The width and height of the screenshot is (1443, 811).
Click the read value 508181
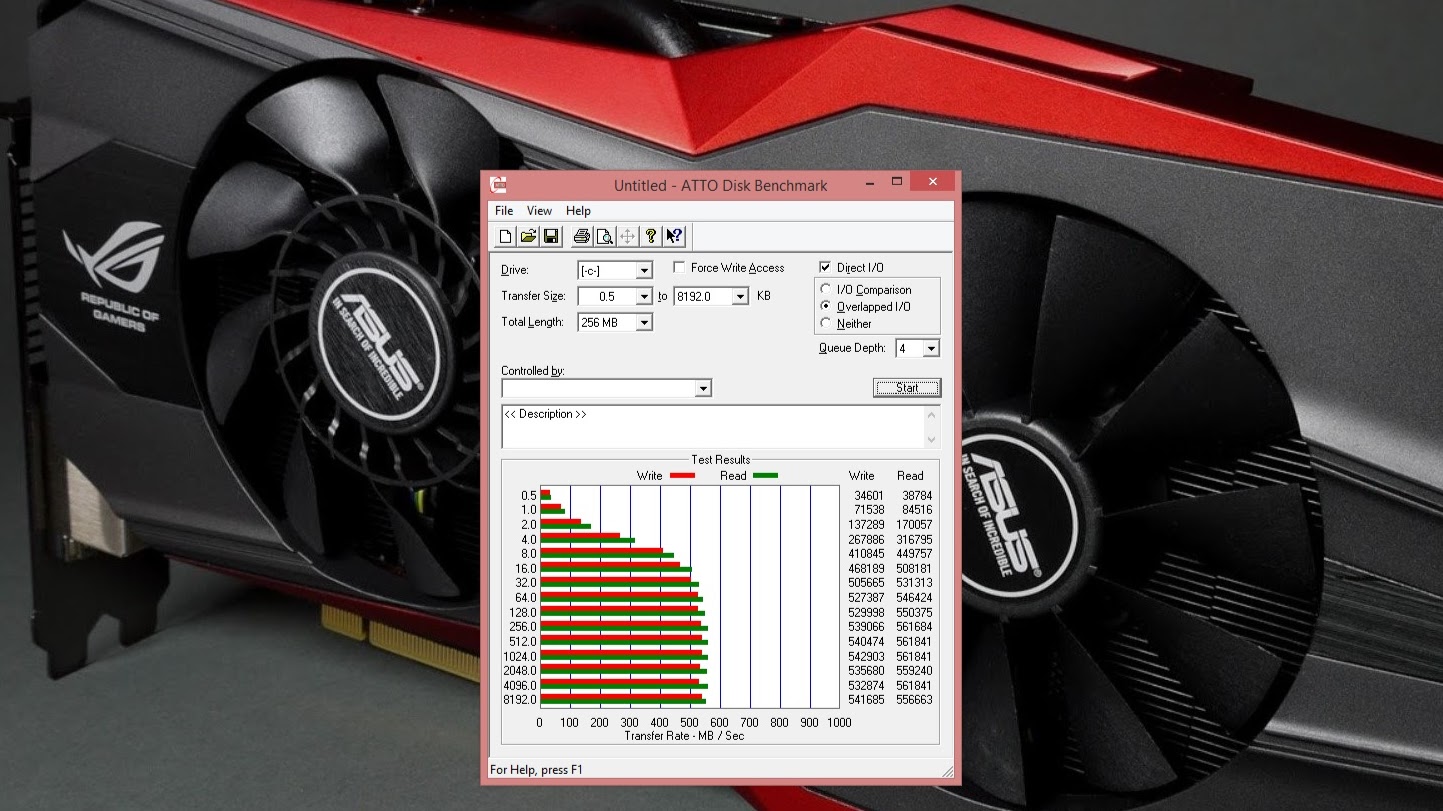pos(914,569)
